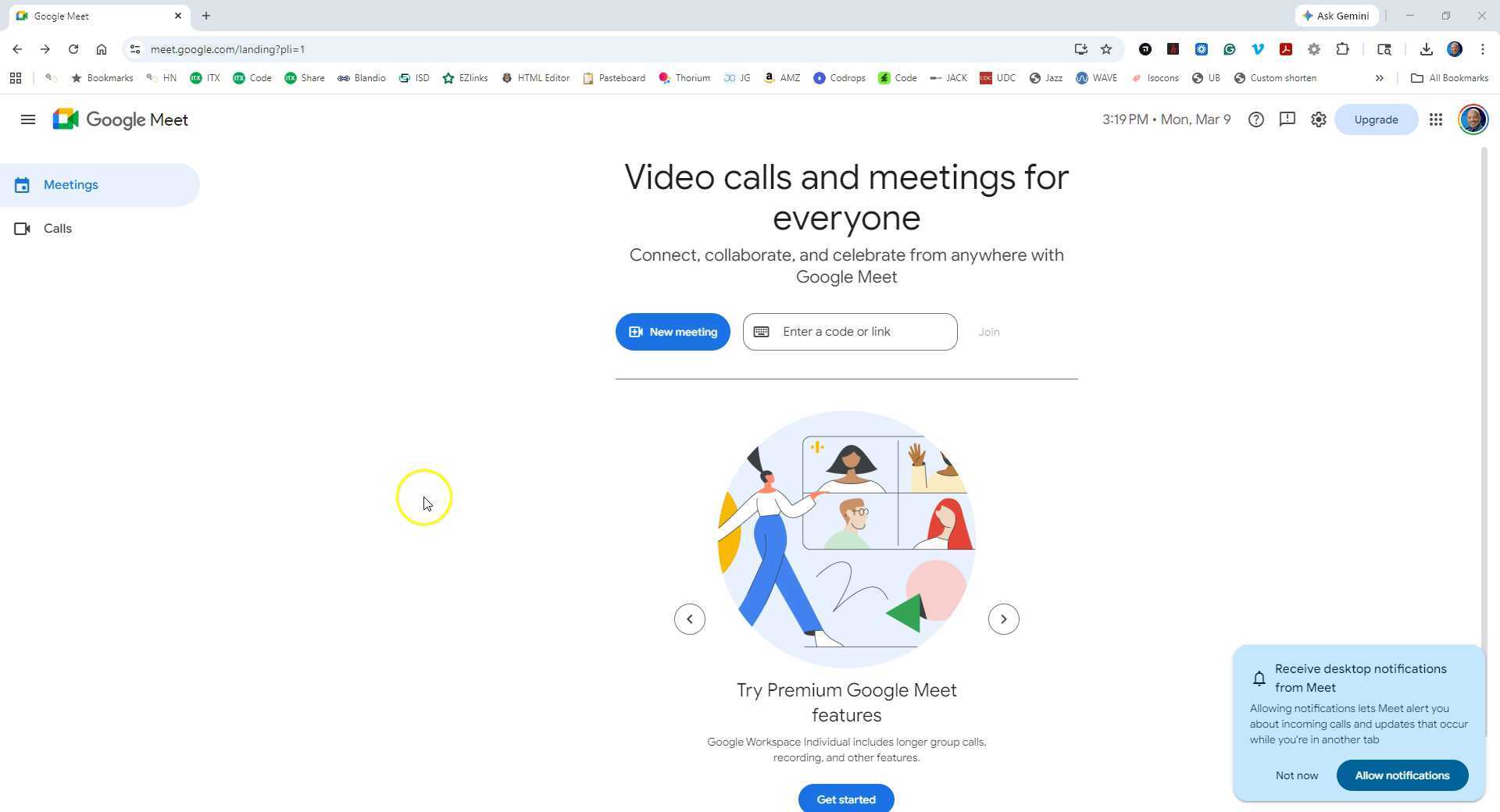Open the Share bookmark
The image size is (1500, 812).
point(305,78)
